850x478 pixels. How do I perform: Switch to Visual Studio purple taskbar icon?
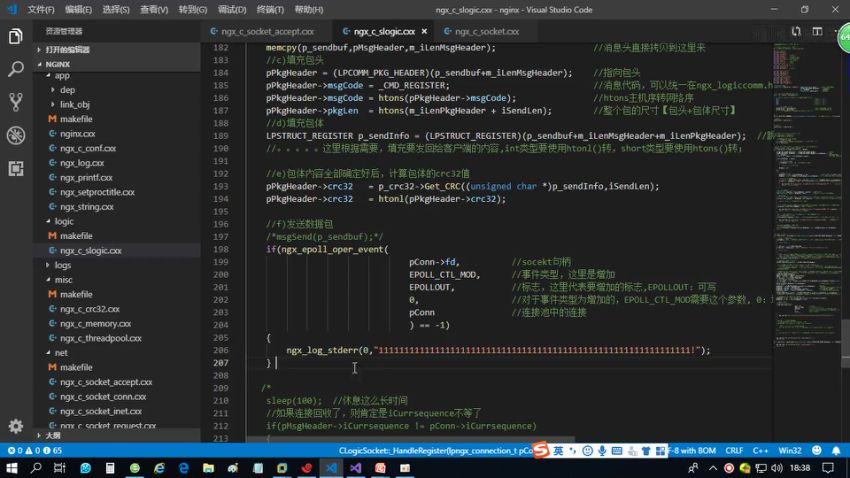356,468
